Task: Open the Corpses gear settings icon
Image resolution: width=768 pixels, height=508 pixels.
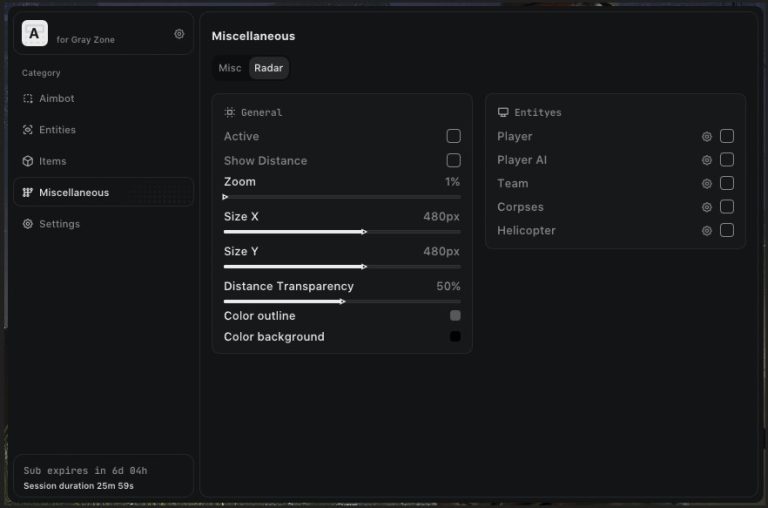Action: (x=707, y=207)
